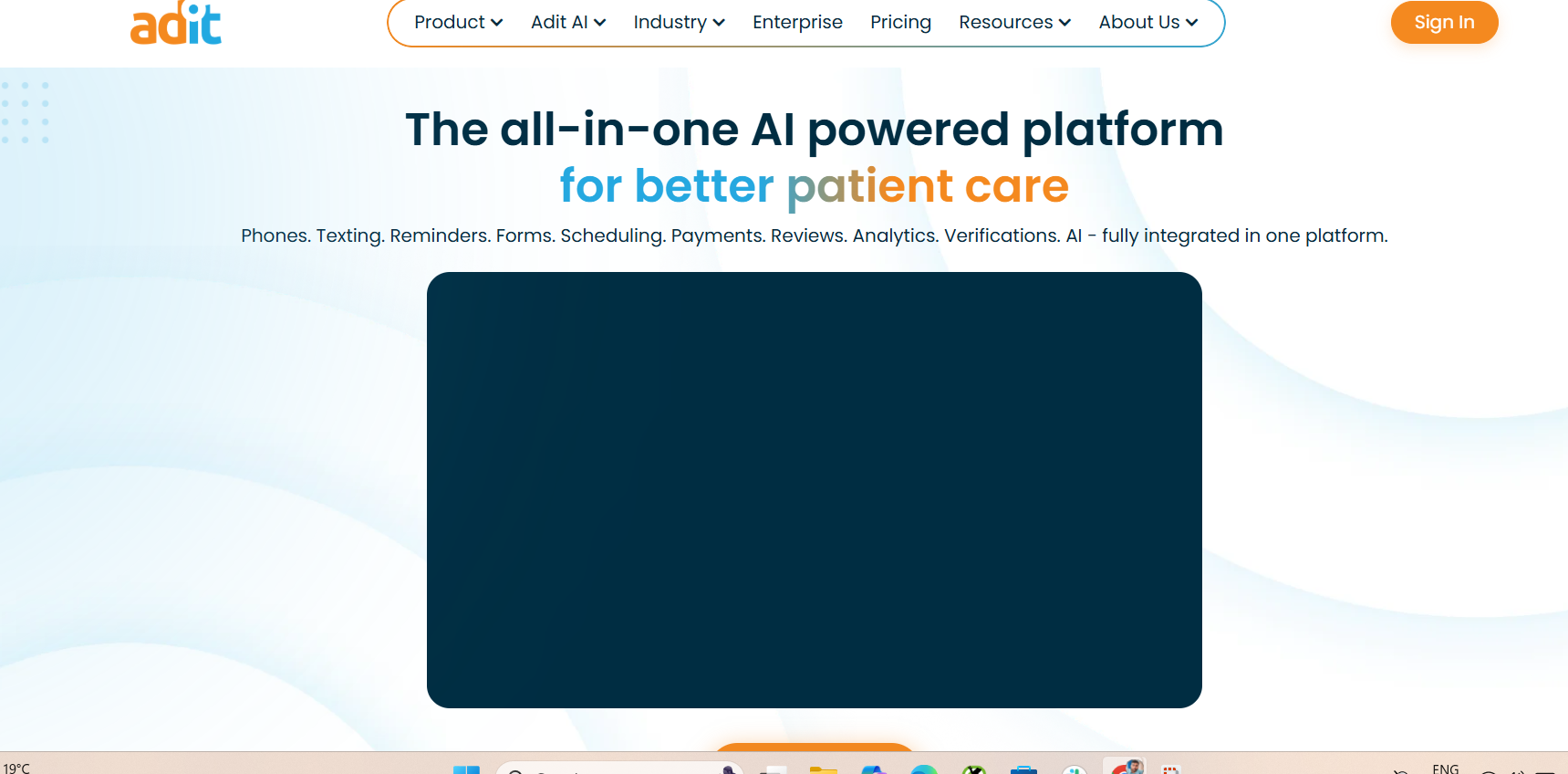Click the 'Phones. Texting. Reminders.' tagline text
This screenshot has width=1568, height=774.
pyautogui.click(x=814, y=235)
